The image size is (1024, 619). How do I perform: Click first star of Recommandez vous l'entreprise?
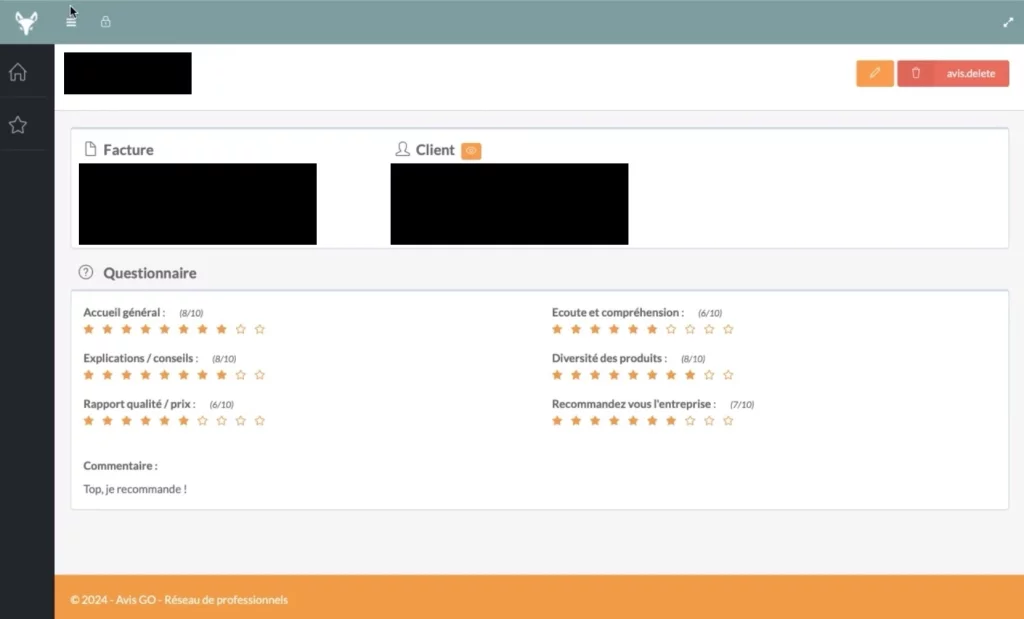click(557, 421)
